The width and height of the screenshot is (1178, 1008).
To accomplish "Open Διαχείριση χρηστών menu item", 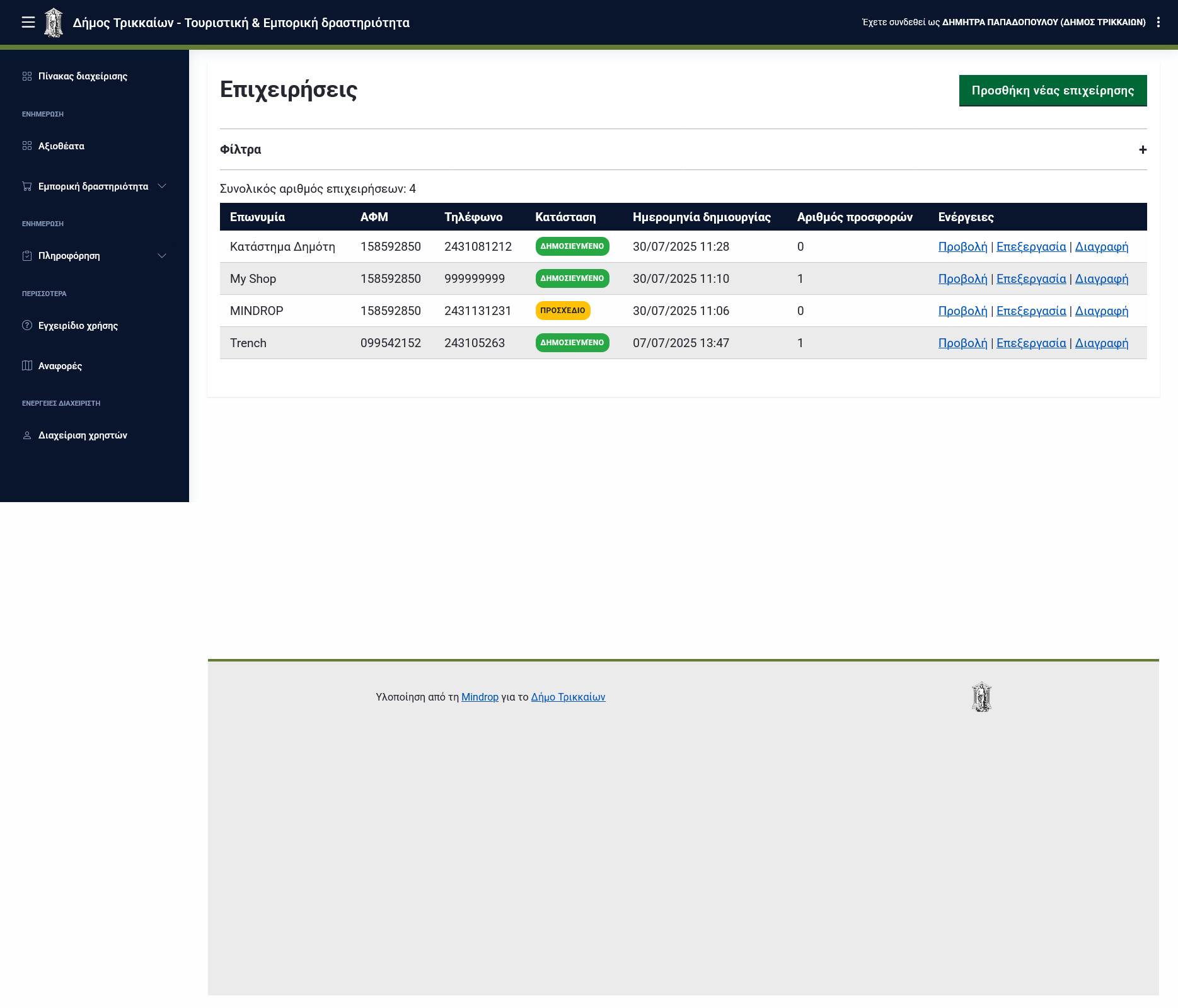I will 83,435.
